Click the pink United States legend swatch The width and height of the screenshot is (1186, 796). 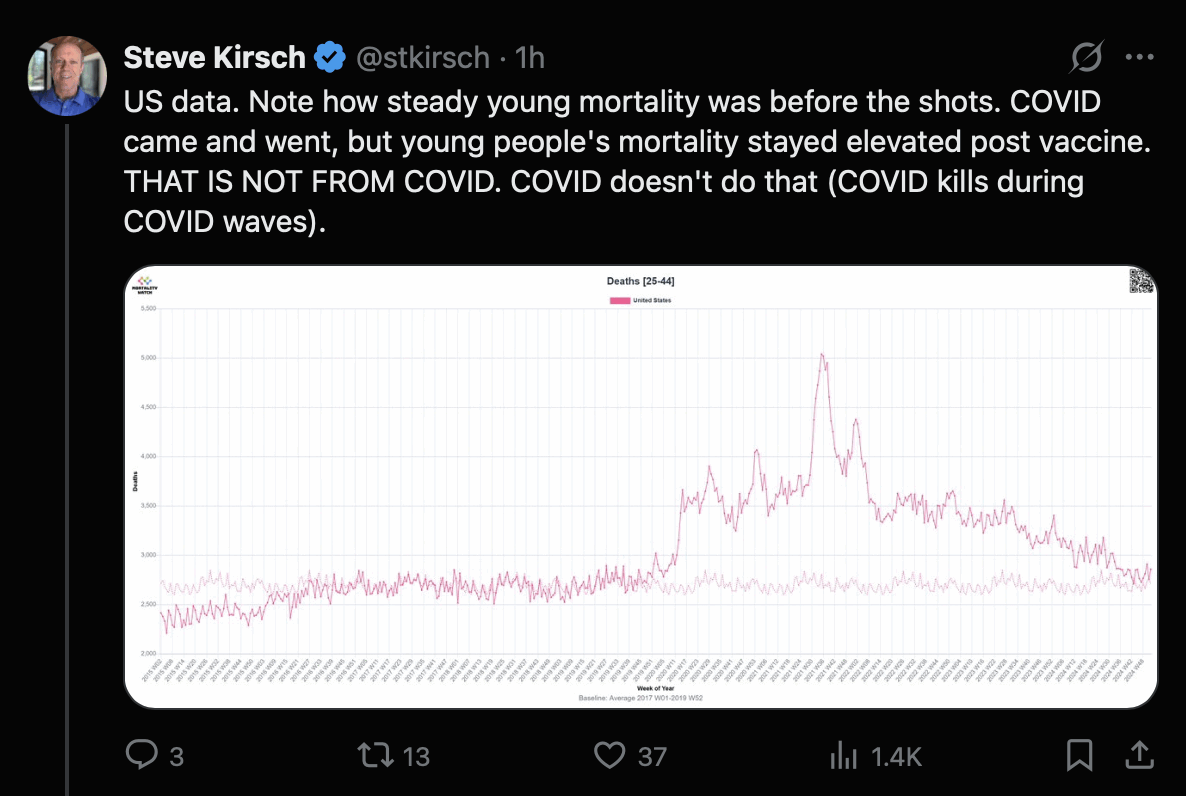[620, 300]
